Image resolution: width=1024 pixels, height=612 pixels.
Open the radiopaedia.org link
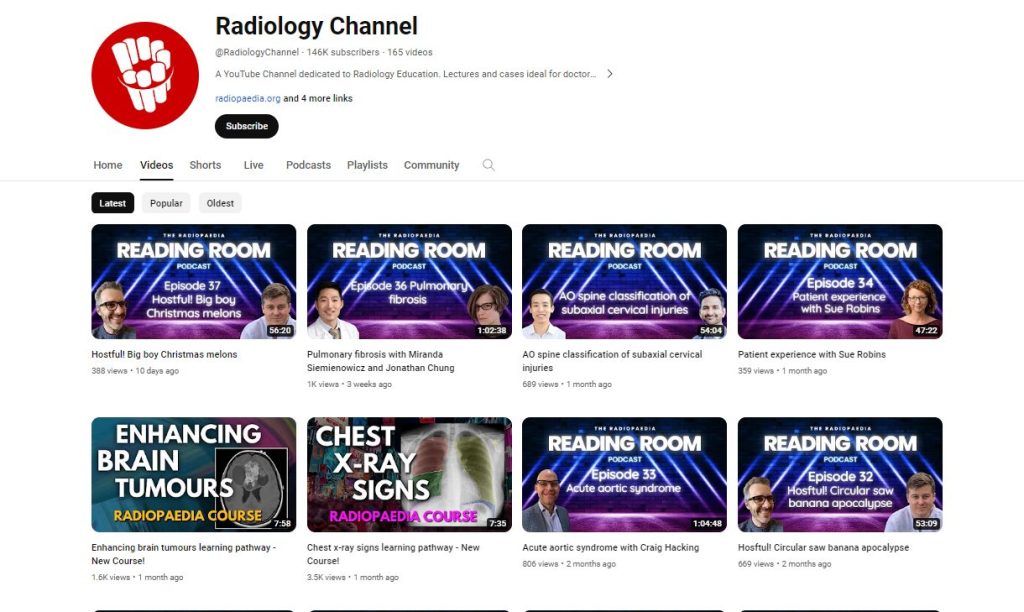point(247,99)
